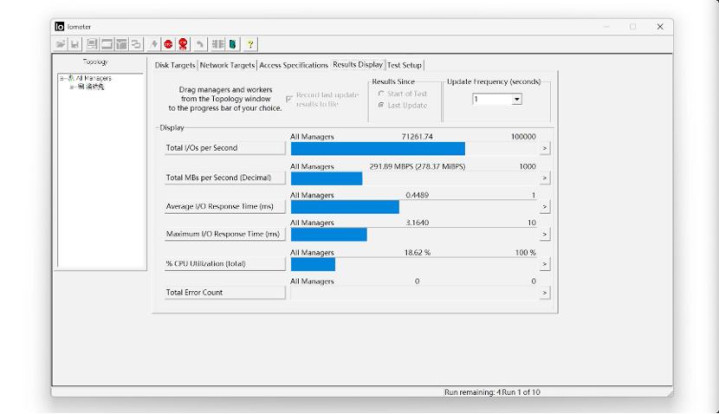Click the Total I/Os per Second button

[225, 148]
